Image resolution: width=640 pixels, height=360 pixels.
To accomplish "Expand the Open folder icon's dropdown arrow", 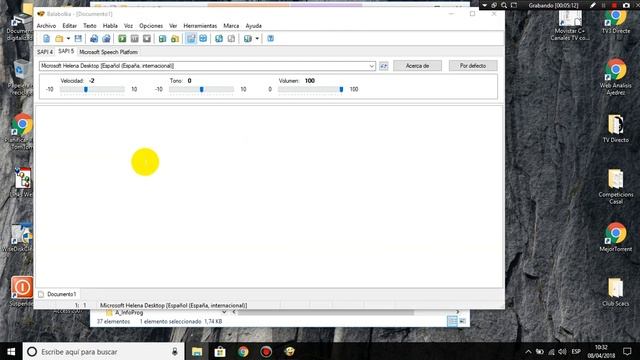I will [68, 39].
